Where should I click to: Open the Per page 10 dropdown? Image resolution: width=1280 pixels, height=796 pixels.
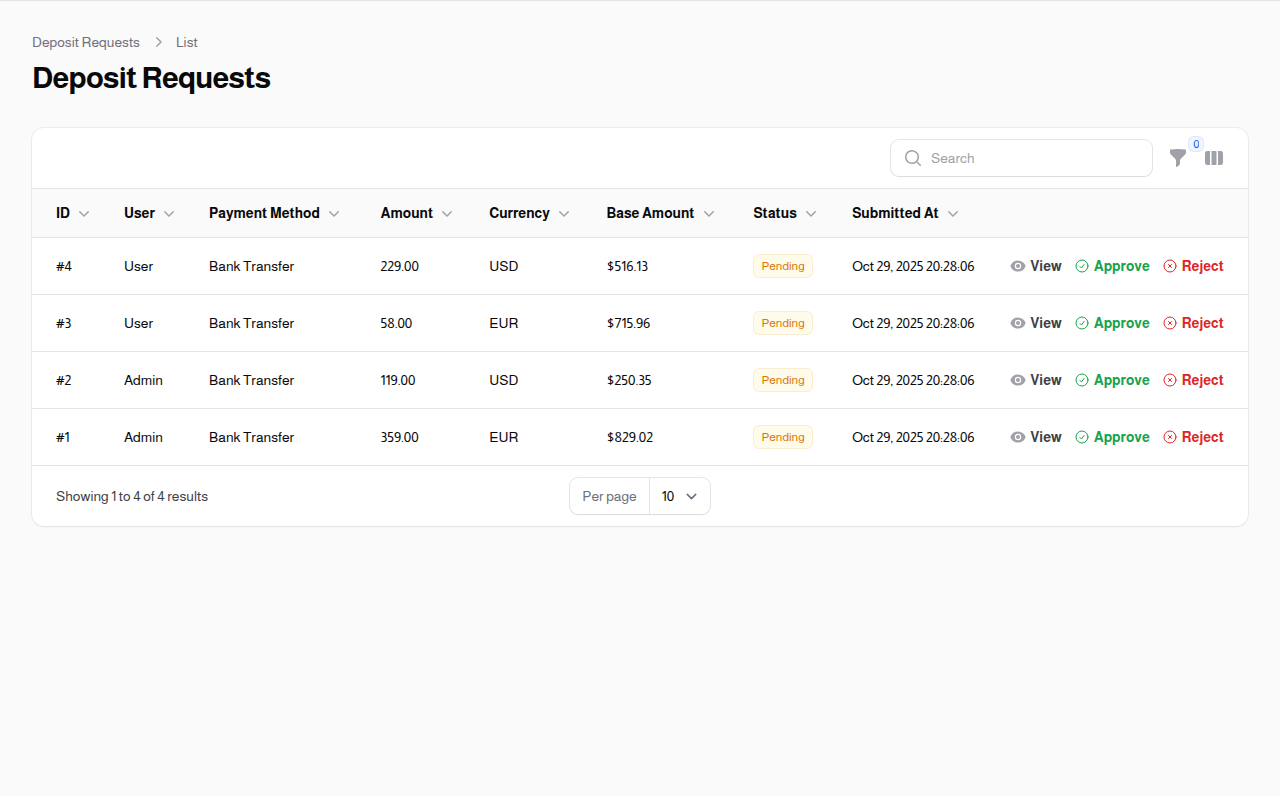tap(680, 496)
